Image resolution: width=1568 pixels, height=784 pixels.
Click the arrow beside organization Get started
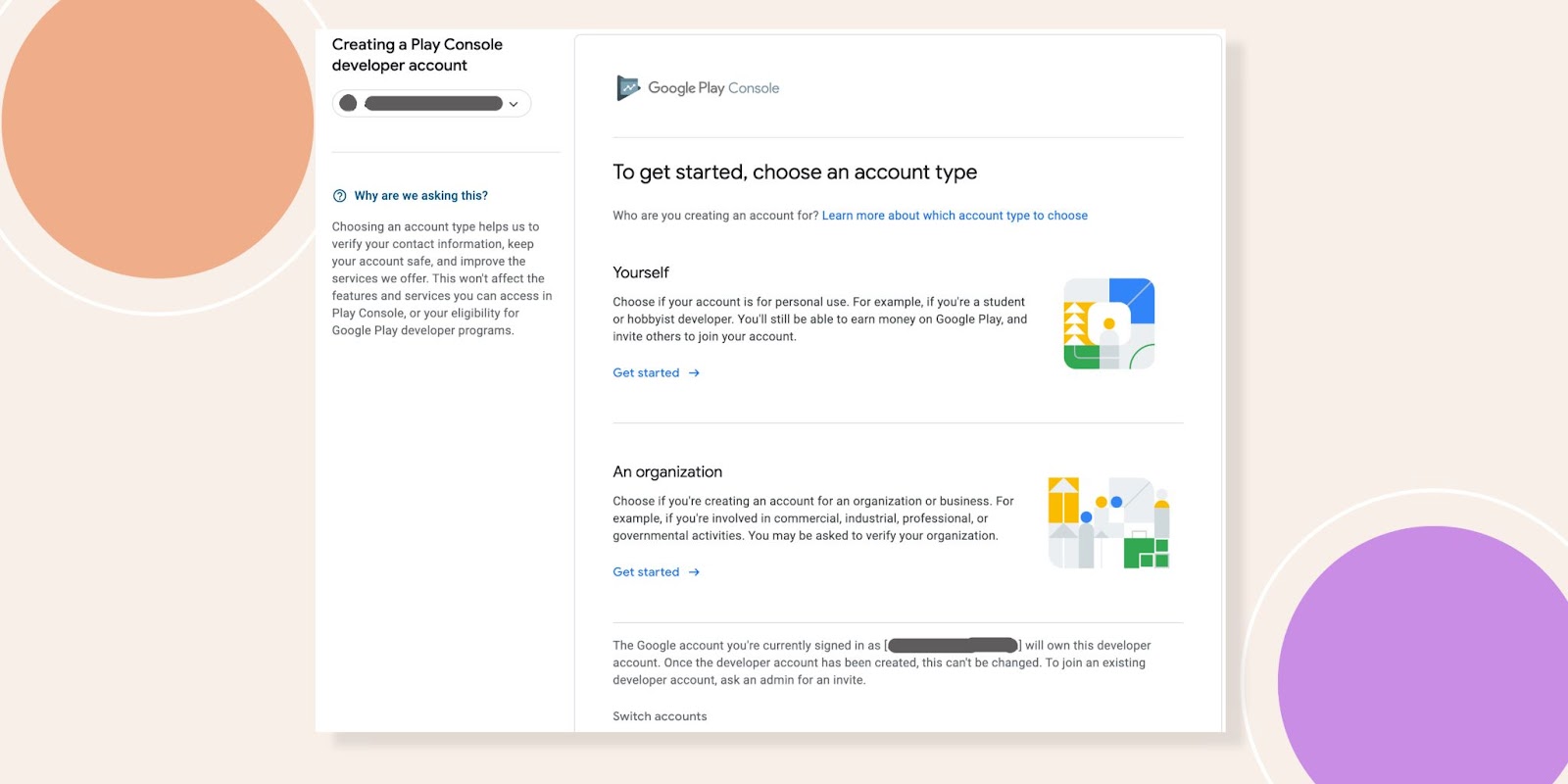click(x=694, y=572)
